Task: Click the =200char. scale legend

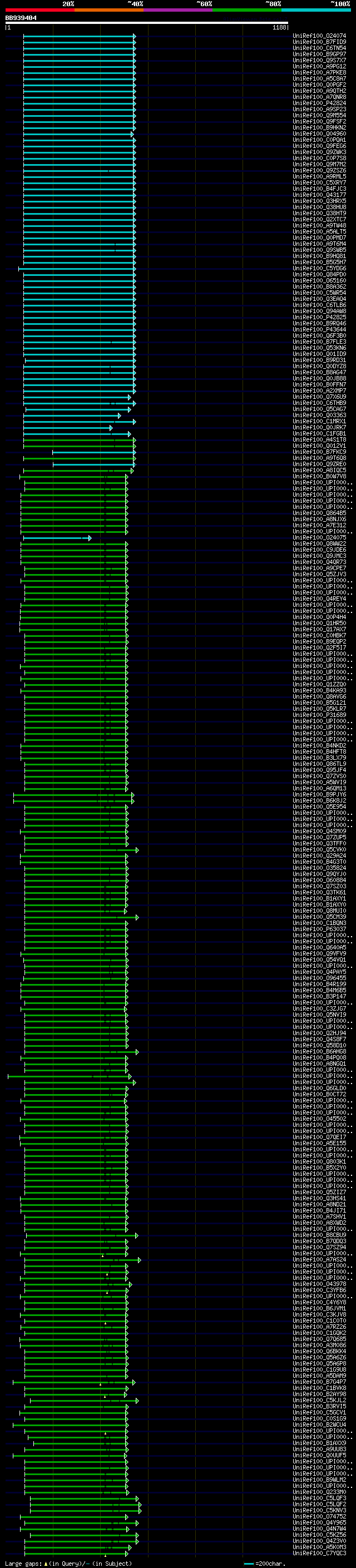Action: [x=264, y=1563]
